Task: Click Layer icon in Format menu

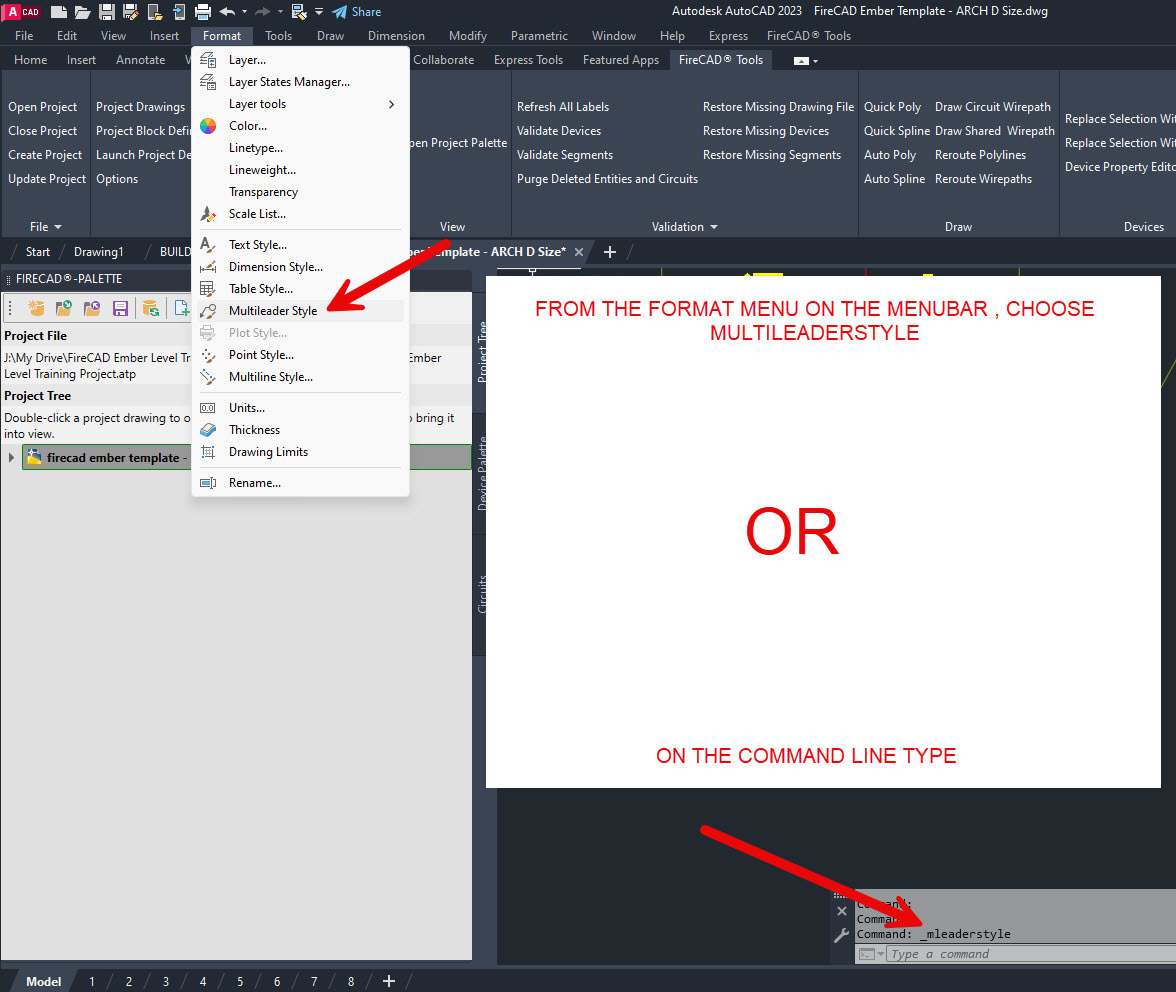Action: pos(208,60)
